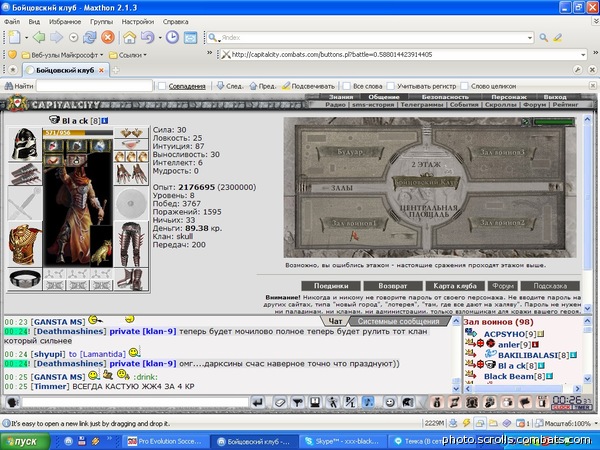The width and height of the screenshot is (600, 450).
Task: Click the New page icon in toolbar
Action: pyautogui.click(x=14, y=38)
